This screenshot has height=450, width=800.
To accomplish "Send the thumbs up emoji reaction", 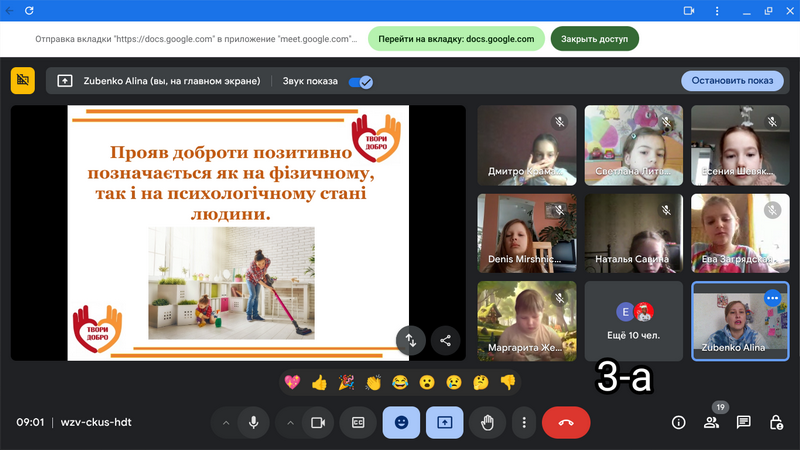I will coord(319,382).
